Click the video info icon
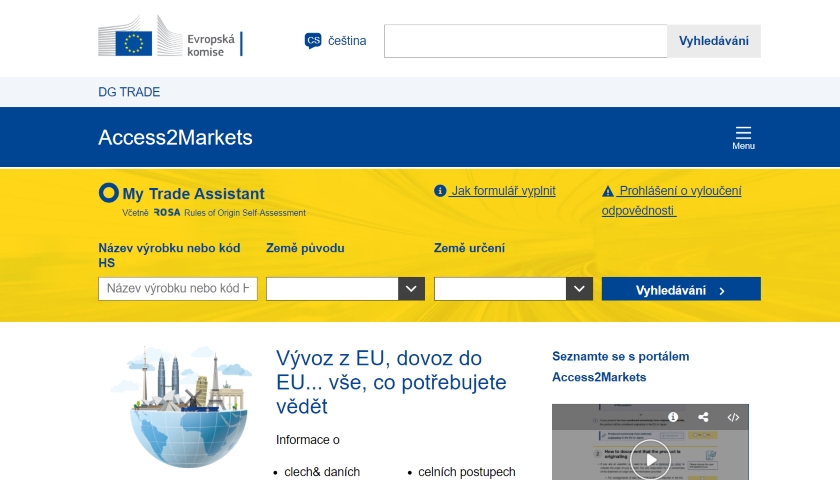840x480 pixels. (x=673, y=417)
